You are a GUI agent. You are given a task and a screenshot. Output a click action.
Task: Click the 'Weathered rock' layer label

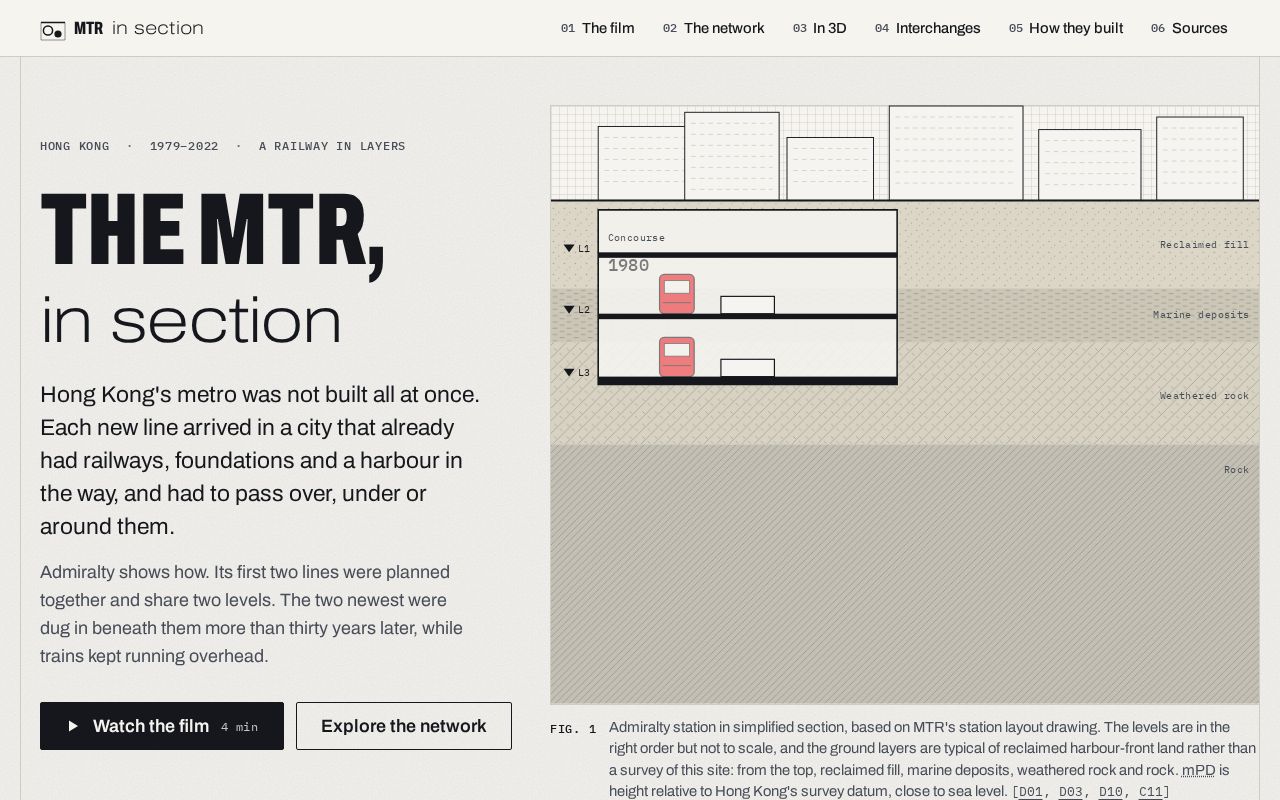click(x=1204, y=396)
